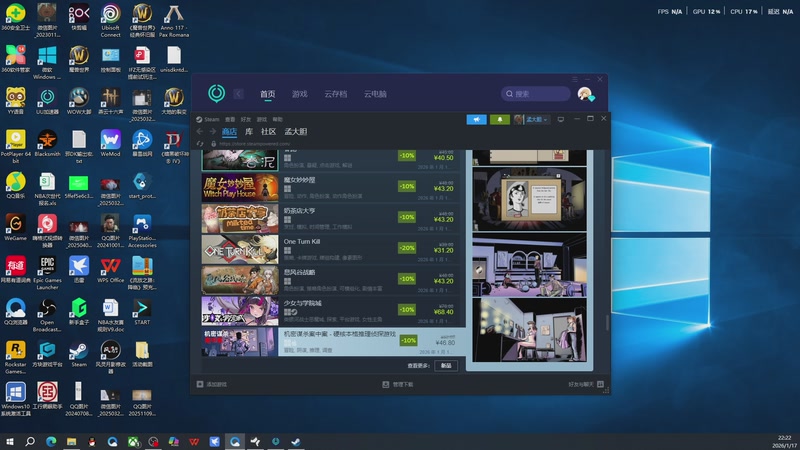The height and width of the screenshot is (450, 800).
Task: Open the 360安全卫士 desktop icon
Action: (15, 17)
